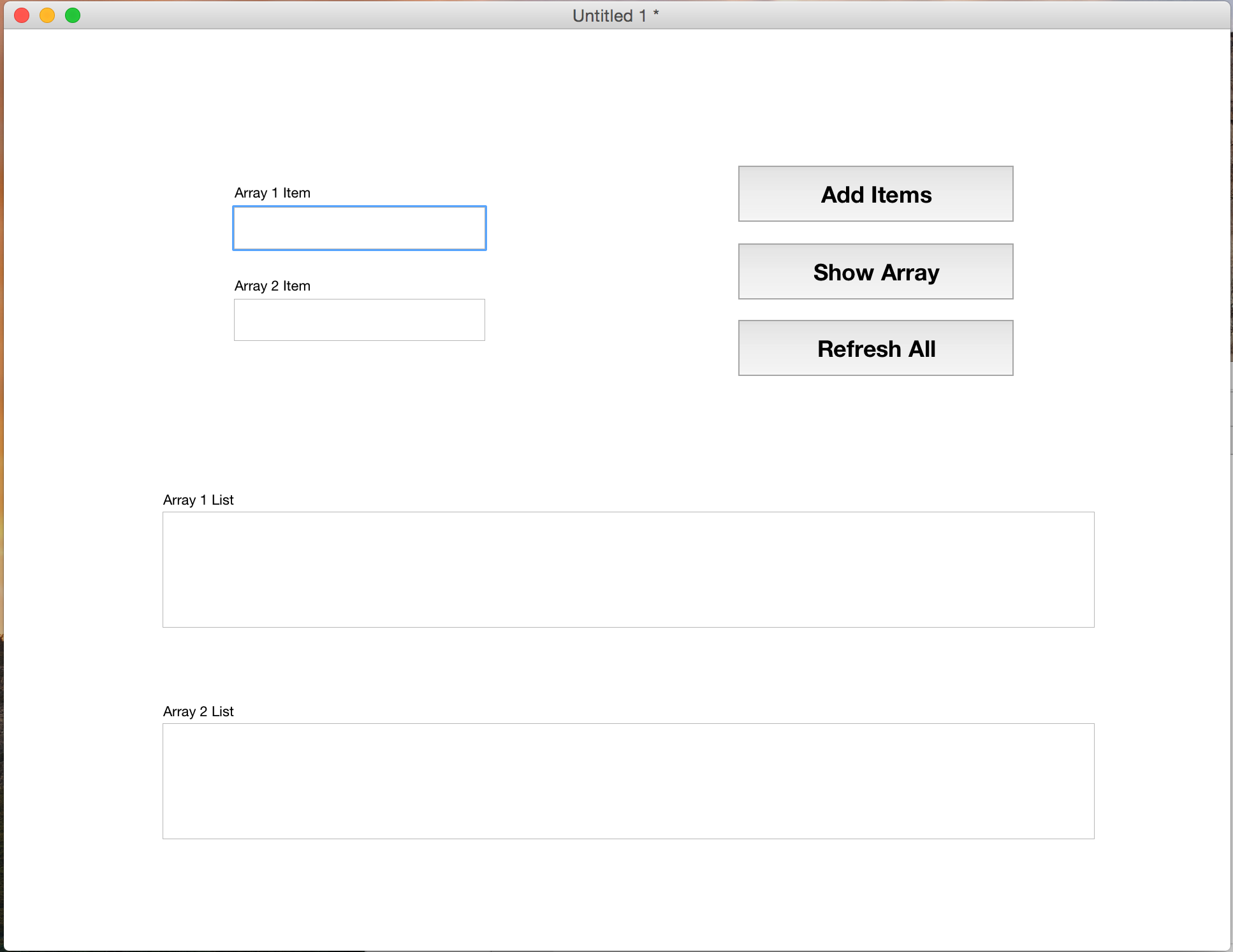1233x952 pixels.
Task: Click the modified asterisk in the window title
Action: tap(656, 13)
